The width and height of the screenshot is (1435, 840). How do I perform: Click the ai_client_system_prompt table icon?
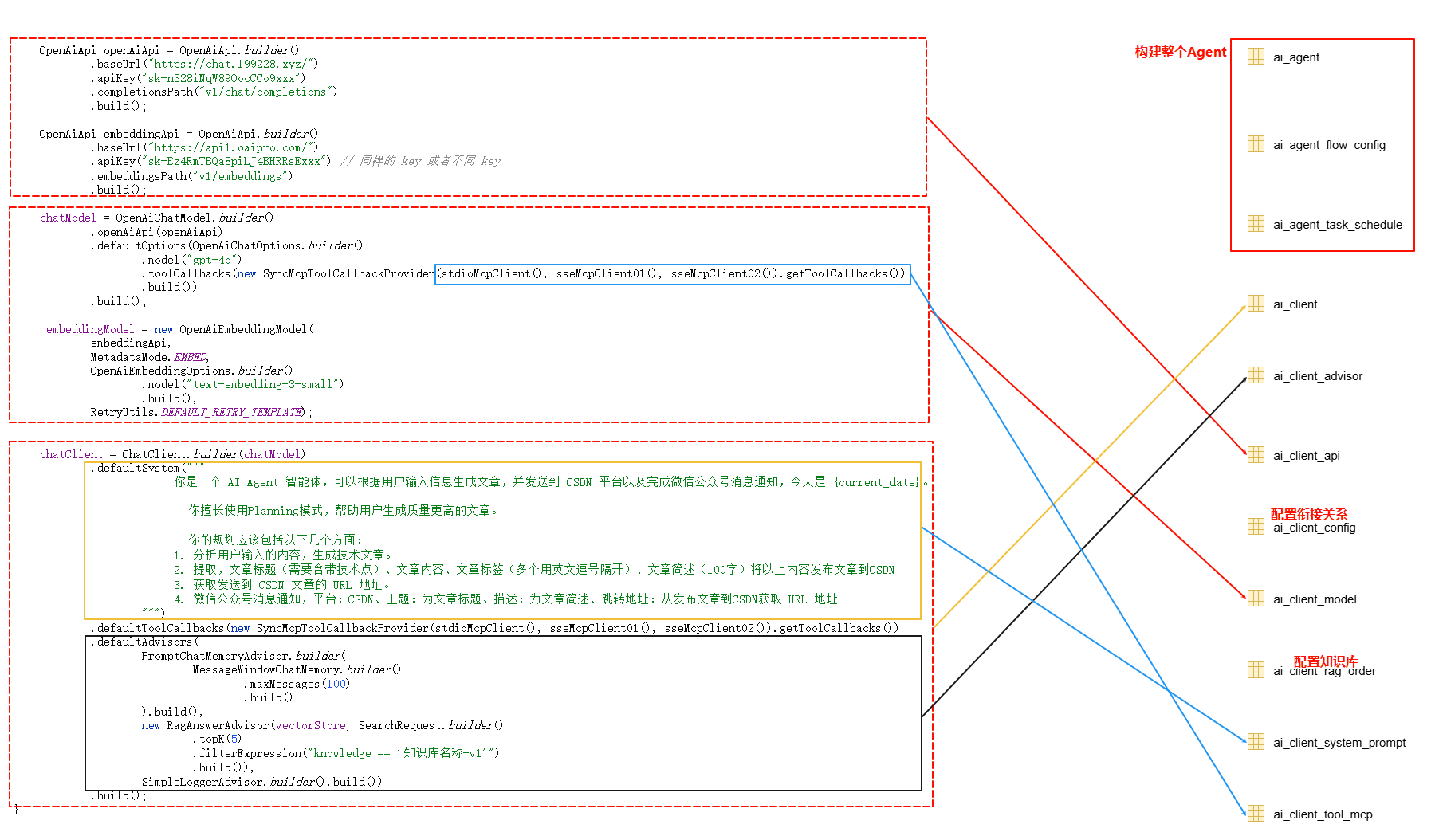1256,742
